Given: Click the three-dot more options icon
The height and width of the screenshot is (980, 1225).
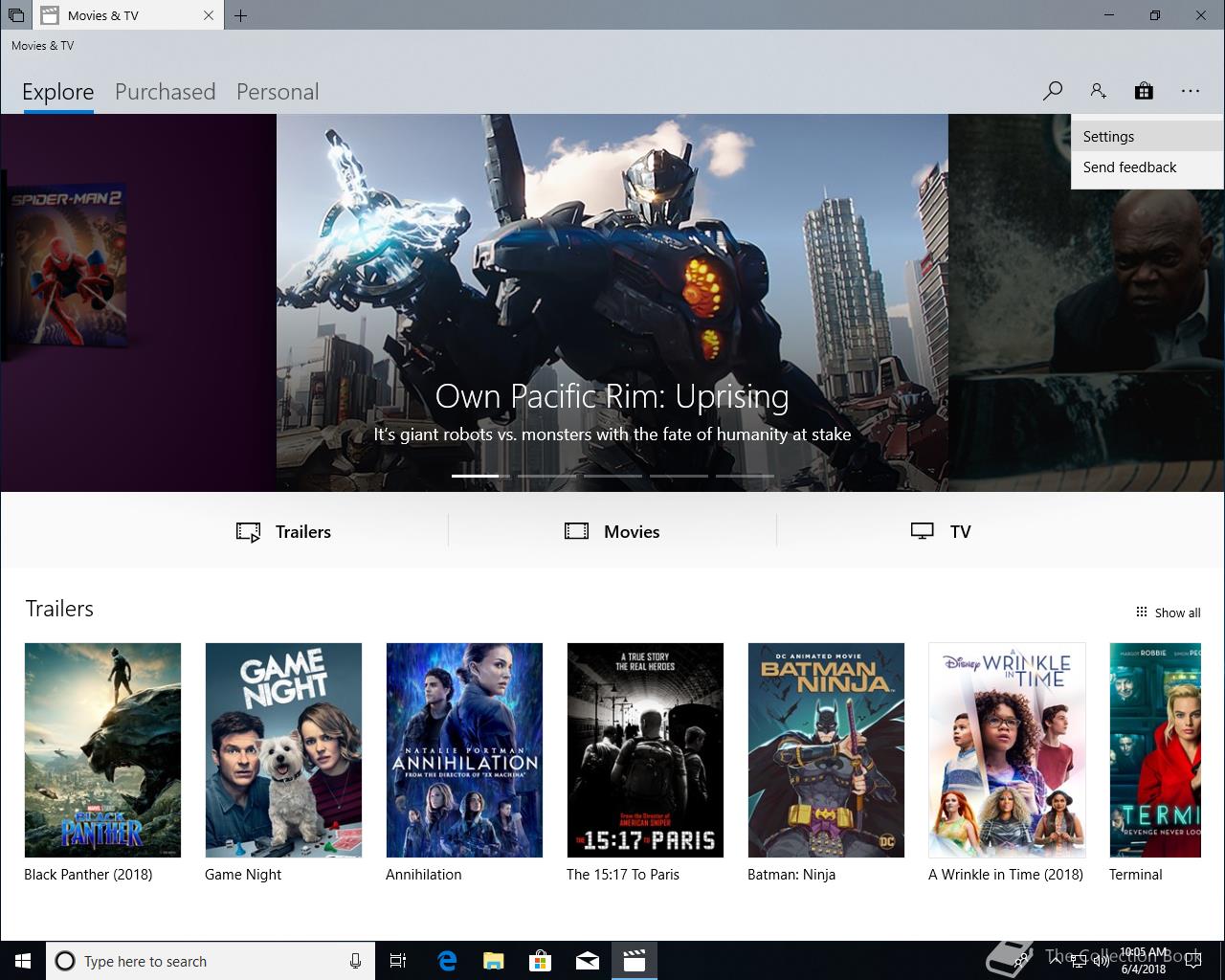Looking at the screenshot, I should [1190, 91].
